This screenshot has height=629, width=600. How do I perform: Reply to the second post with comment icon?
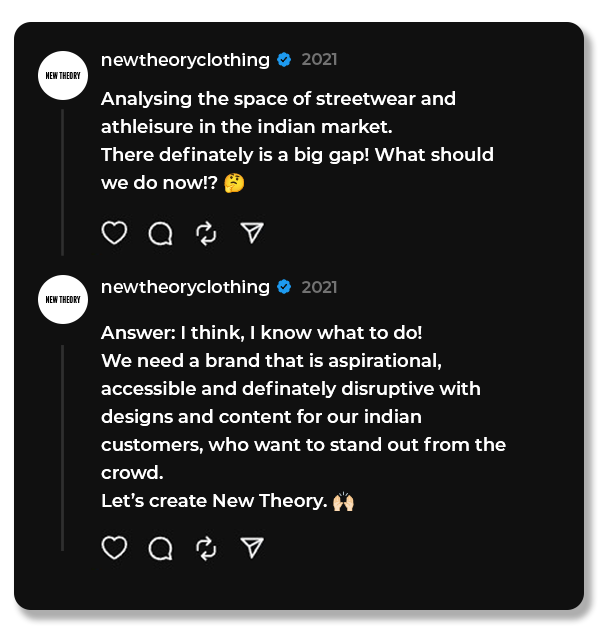tap(160, 548)
